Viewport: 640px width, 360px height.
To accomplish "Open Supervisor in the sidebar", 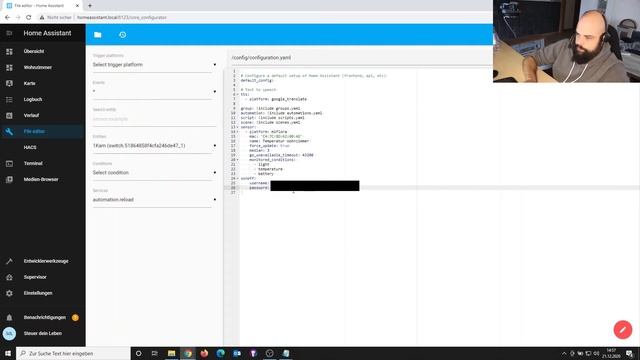I will (35, 277).
